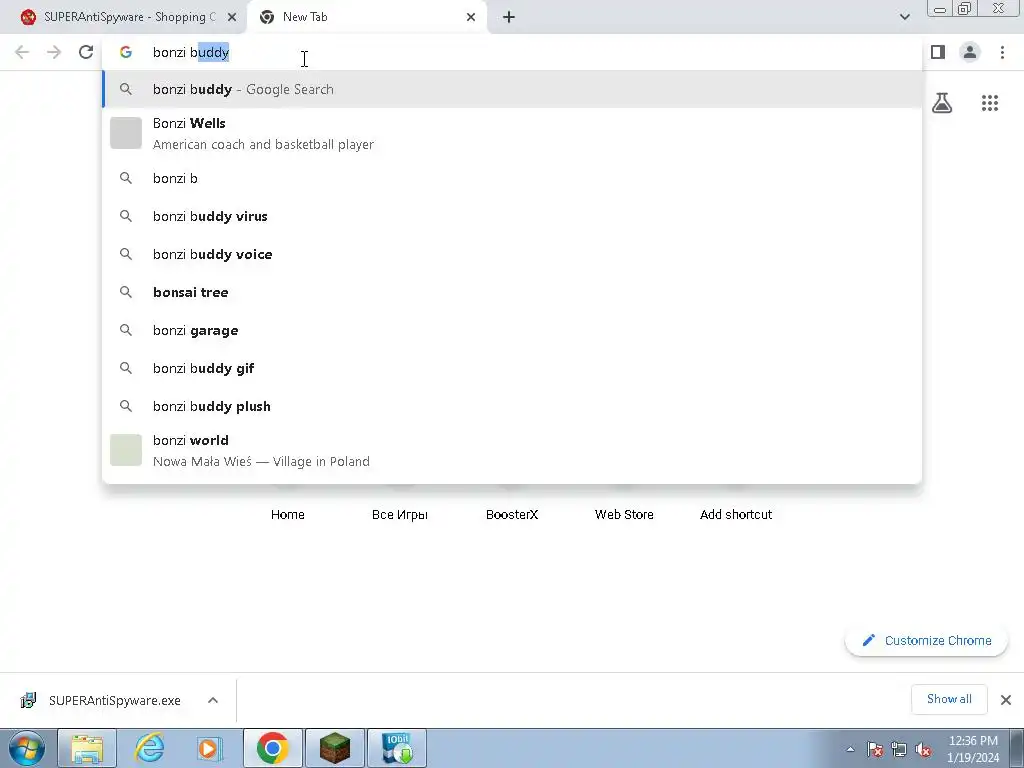
Task: Click the SUPERAntiSpyware tab favicon
Action: (28, 17)
